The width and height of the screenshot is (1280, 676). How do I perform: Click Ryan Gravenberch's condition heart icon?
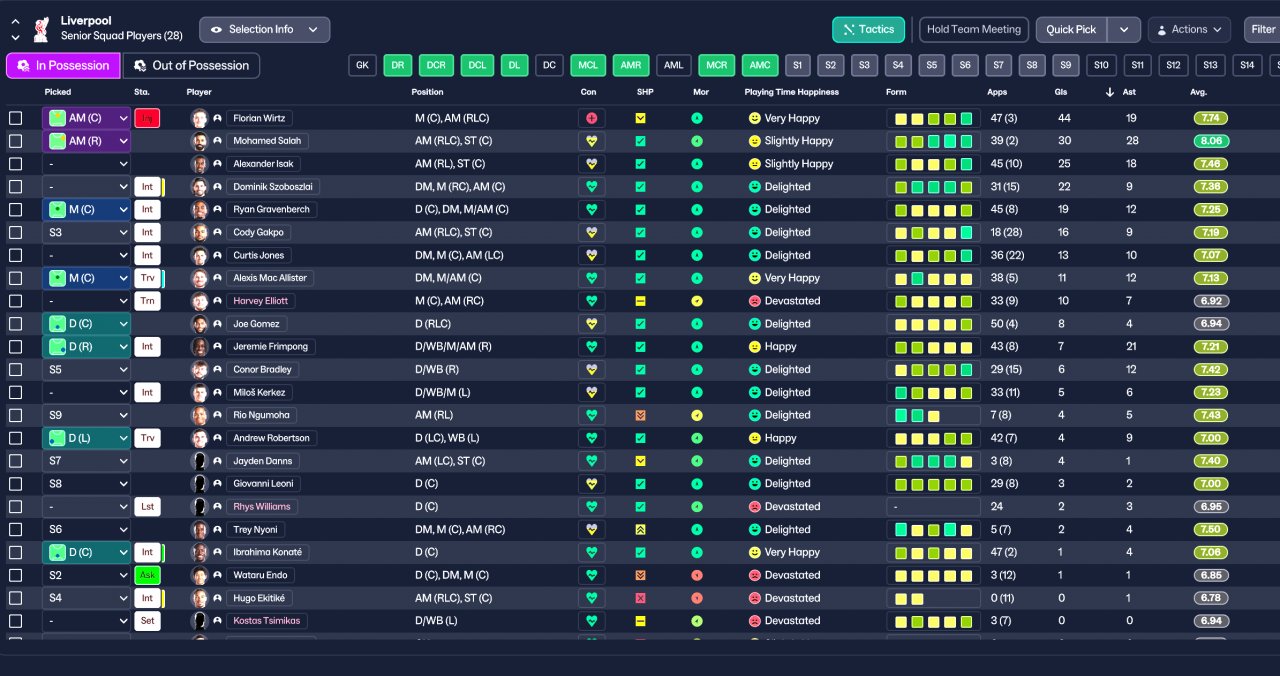tap(592, 210)
